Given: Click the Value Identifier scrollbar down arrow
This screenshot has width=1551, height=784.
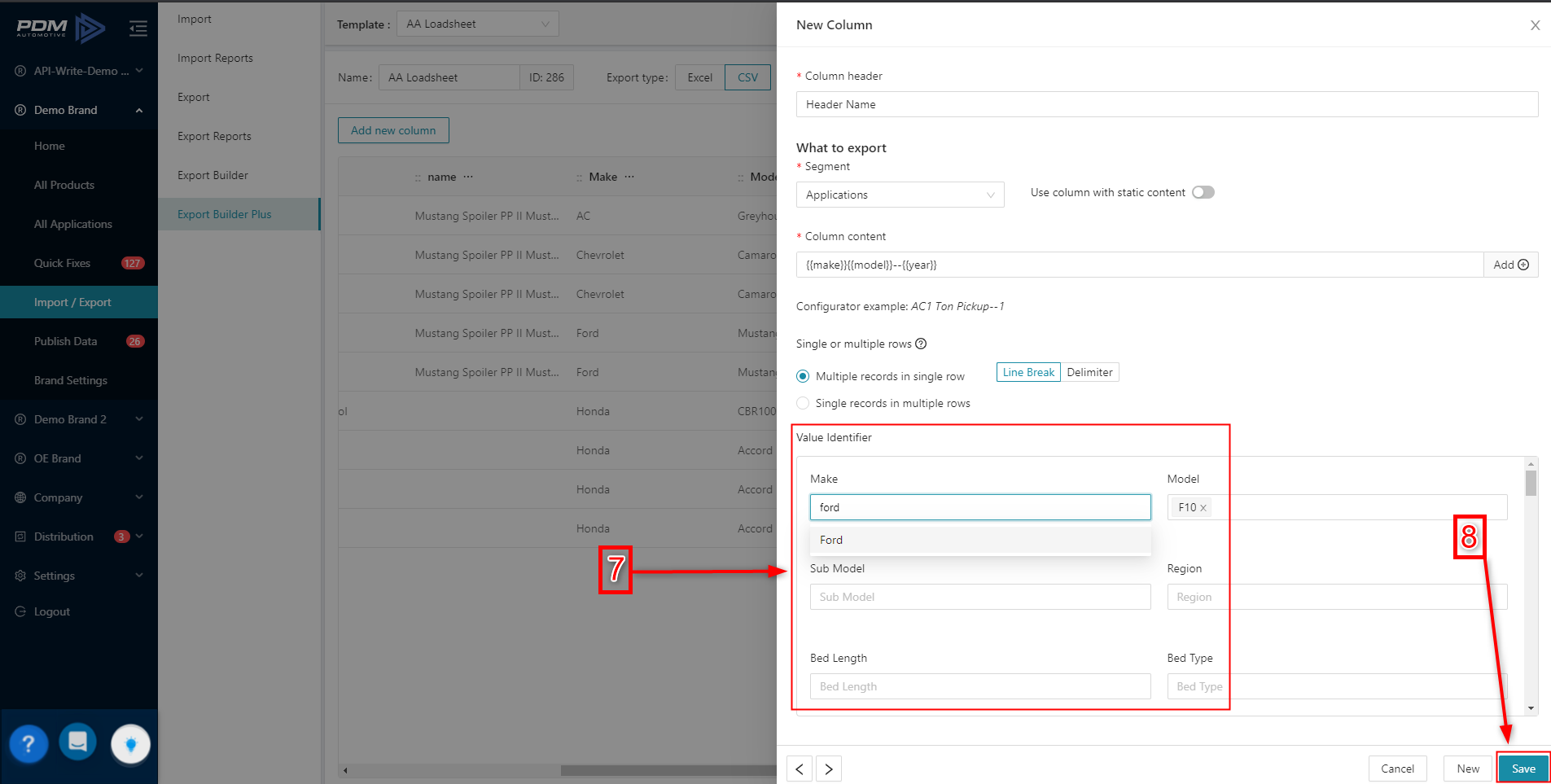Looking at the screenshot, I should [1531, 708].
